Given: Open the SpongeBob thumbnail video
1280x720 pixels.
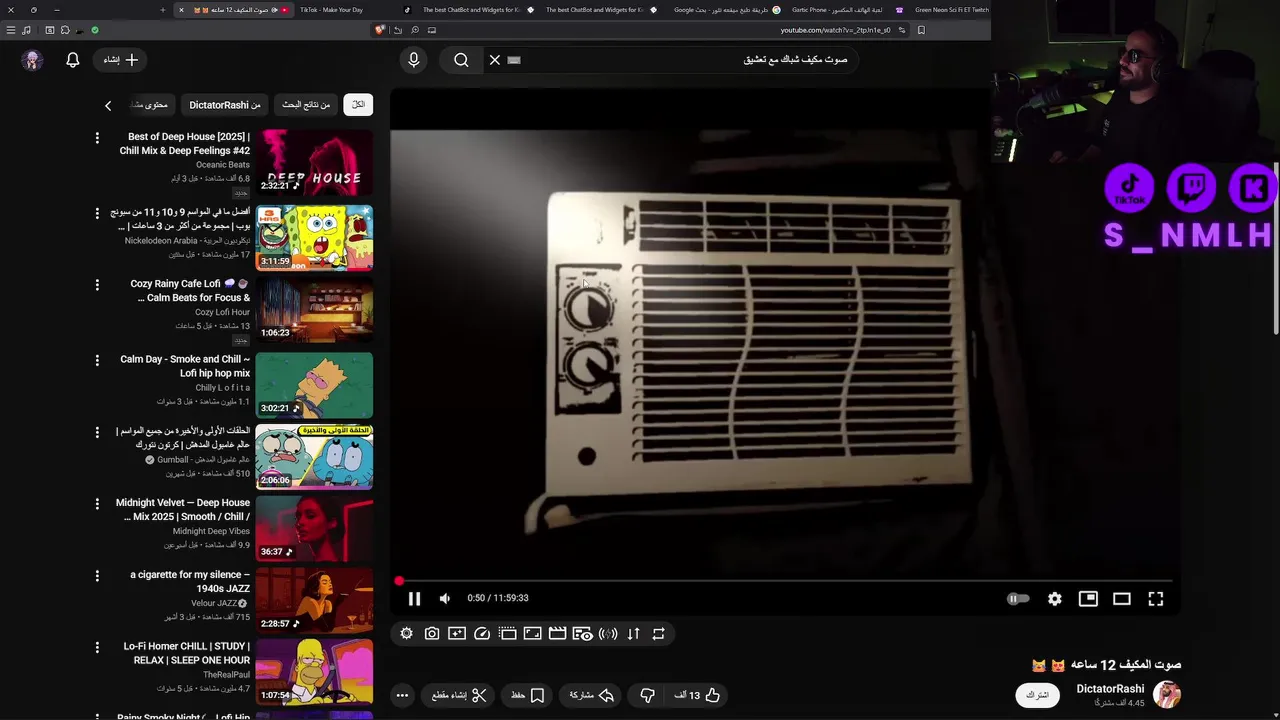Looking at the screenshot, I should (x=314, y=238).
